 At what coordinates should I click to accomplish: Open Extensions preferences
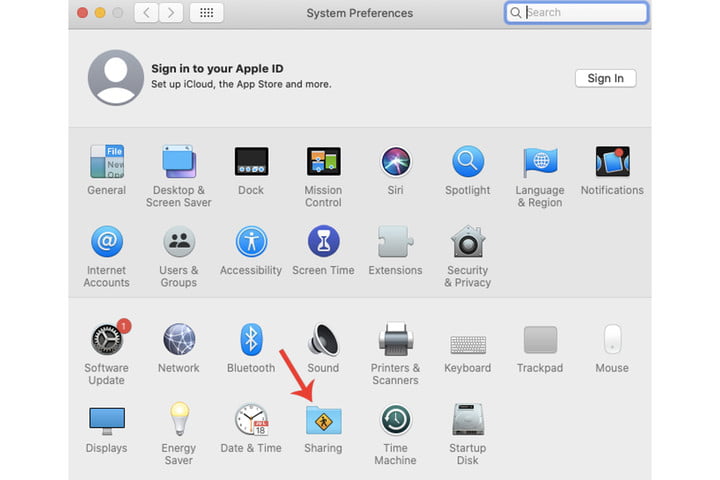click(x=395, y=241)
